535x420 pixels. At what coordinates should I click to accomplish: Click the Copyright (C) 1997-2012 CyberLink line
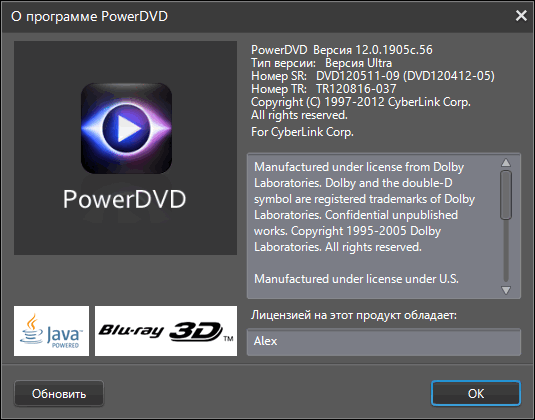[361, 102]
